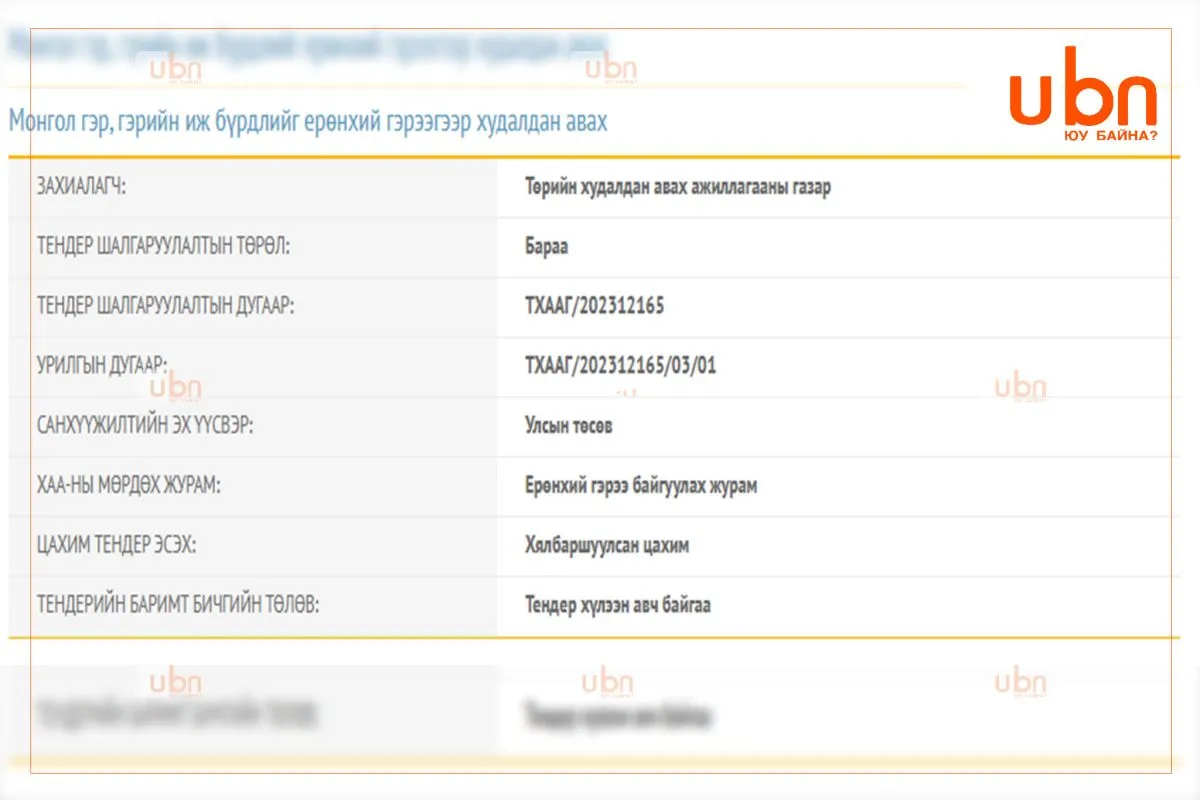Click the 'Хялбаршуулсан цахим' value
Screen dimensions: 1200x800
coord(607,546)
